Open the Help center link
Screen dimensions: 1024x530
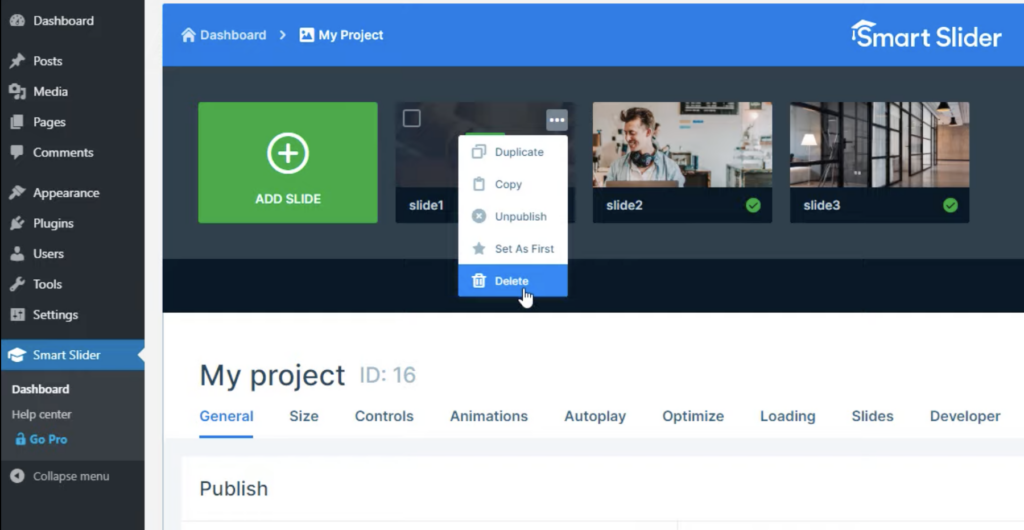[x=42, y=414]
